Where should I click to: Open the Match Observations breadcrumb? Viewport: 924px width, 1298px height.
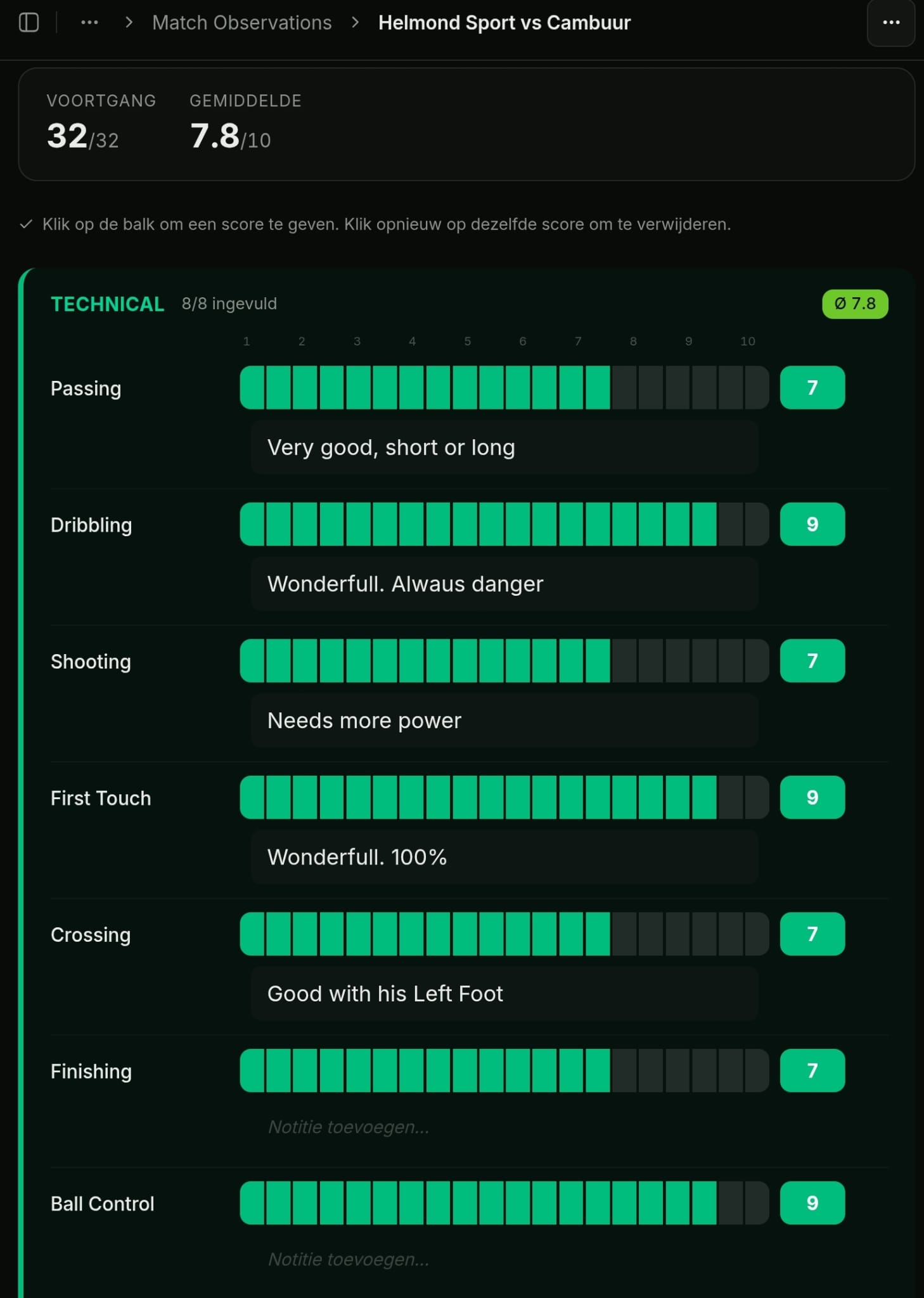point(241,23)
